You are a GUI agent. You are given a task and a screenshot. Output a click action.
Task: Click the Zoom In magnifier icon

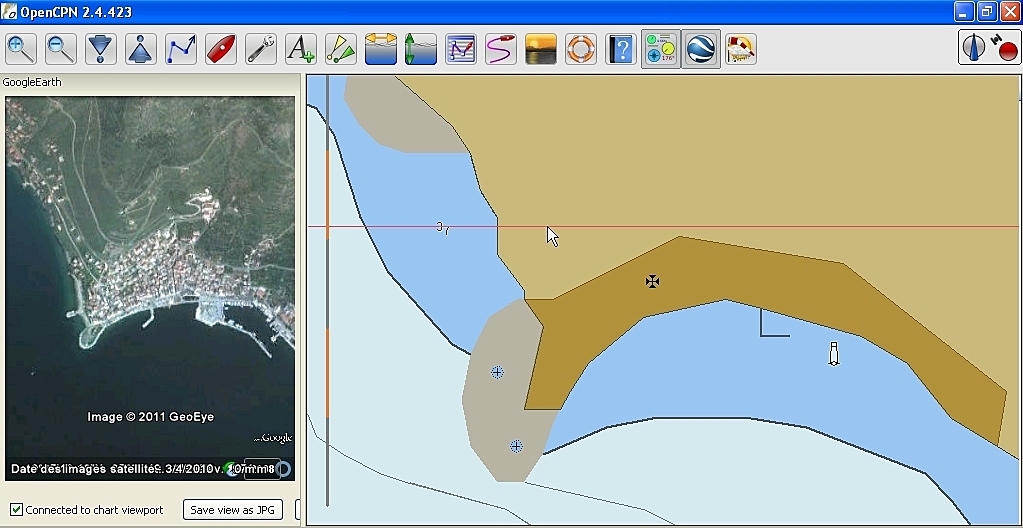[21, 49]
